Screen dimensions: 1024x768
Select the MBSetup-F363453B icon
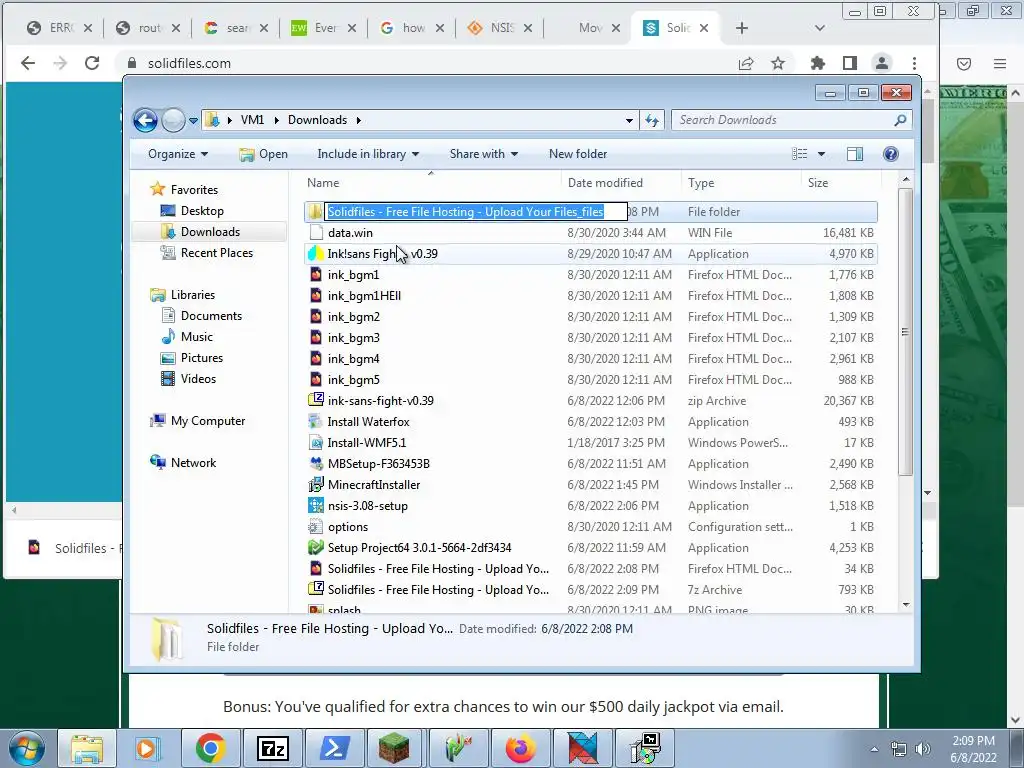point(316,464)
